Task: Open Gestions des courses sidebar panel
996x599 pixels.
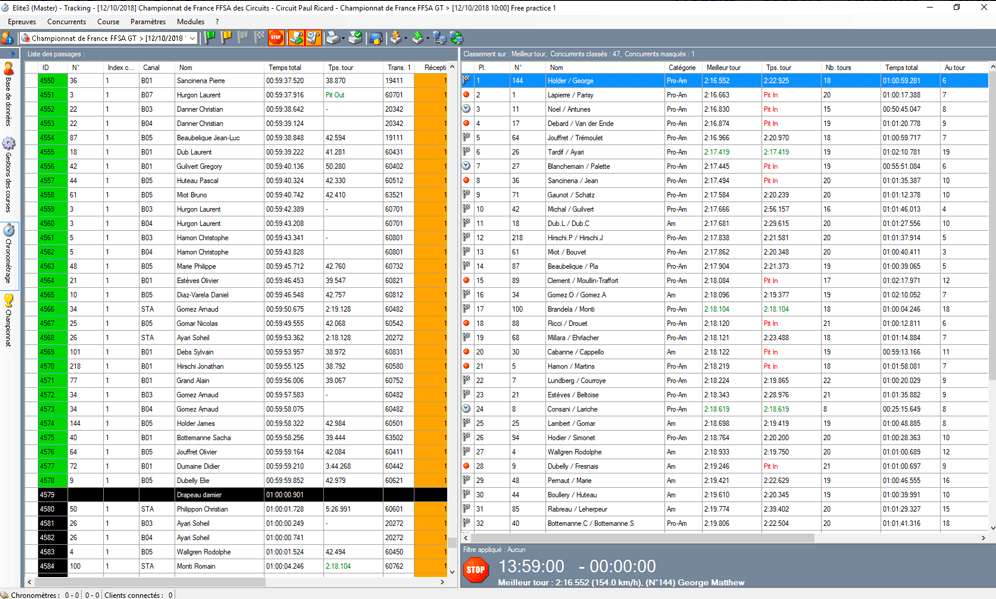Action: pyautogui.click(x=9, y=171)
